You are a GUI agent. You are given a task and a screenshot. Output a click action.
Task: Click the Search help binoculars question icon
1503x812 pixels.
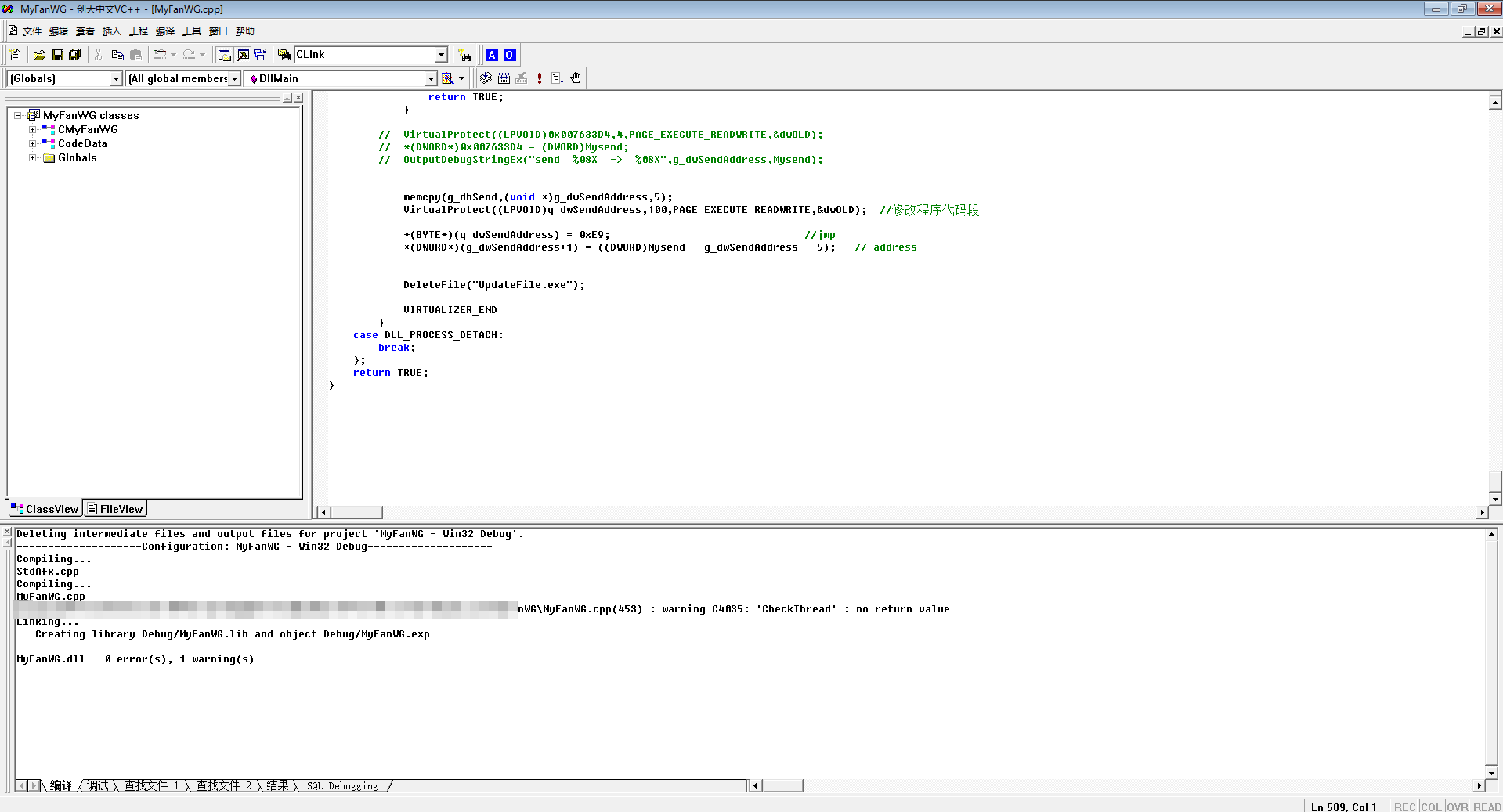[x=465, y=55]
